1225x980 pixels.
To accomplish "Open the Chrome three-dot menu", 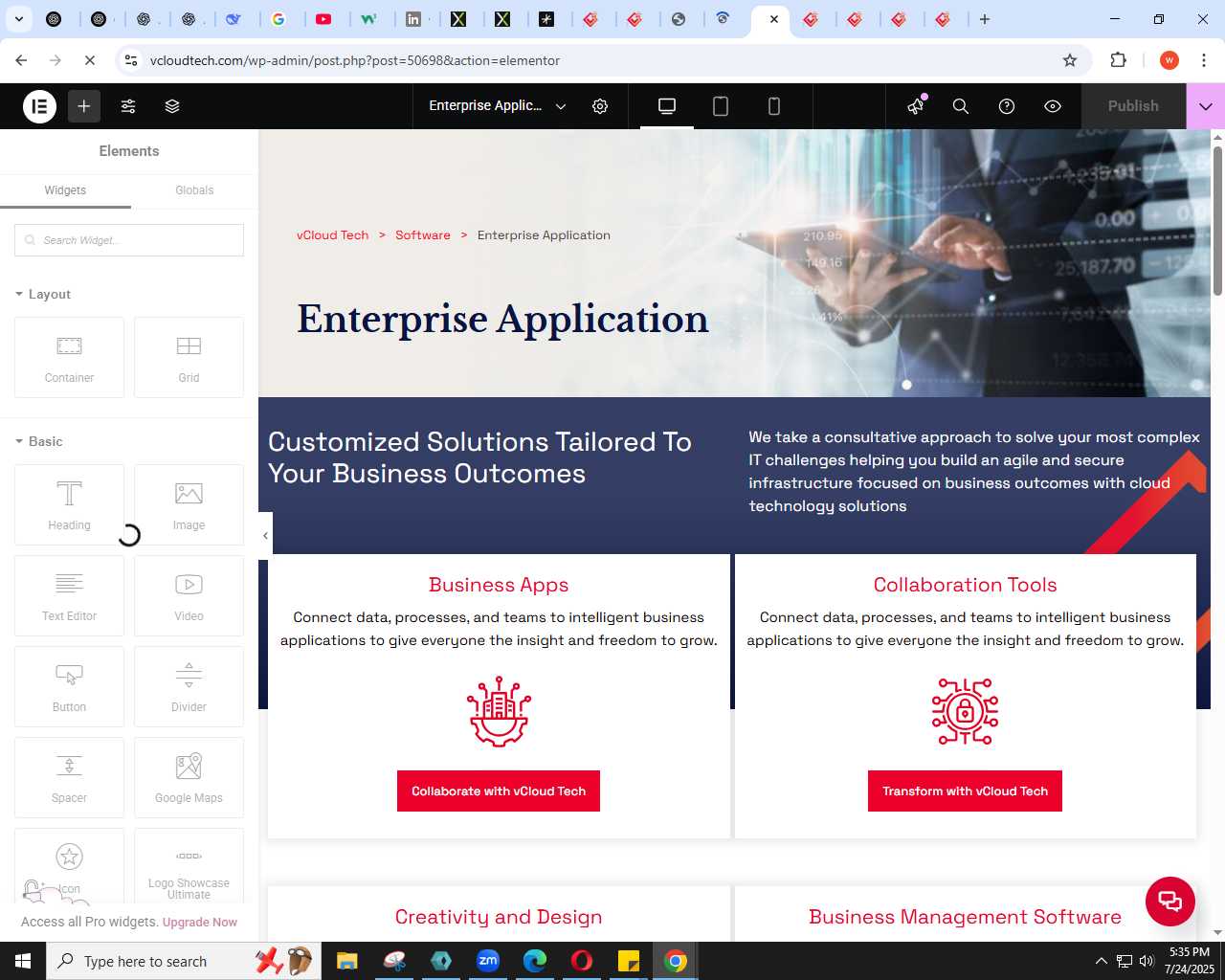I will pos(1204,60).
